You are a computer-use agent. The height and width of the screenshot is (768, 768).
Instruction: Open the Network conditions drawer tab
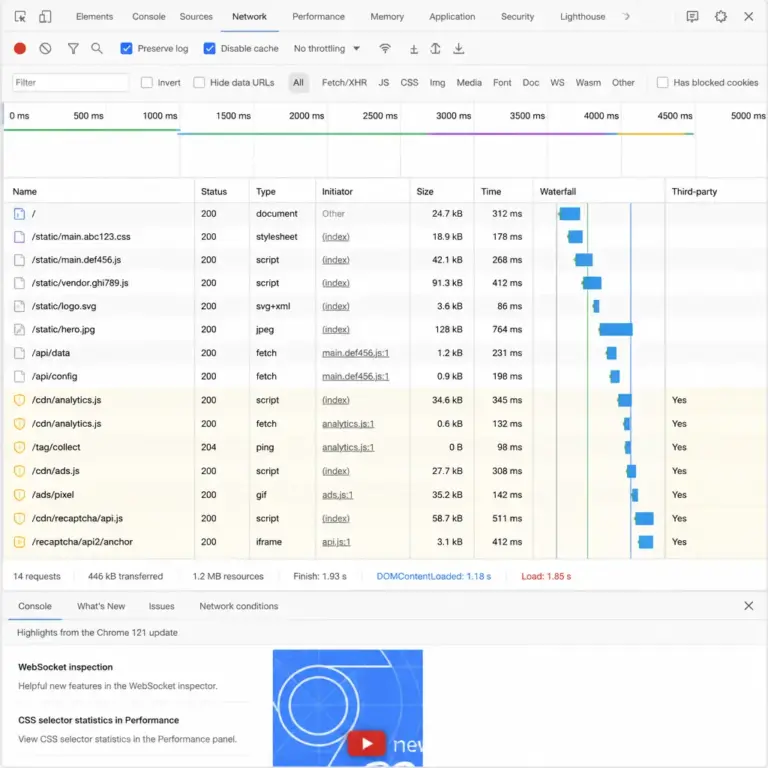tap(239, 606)
